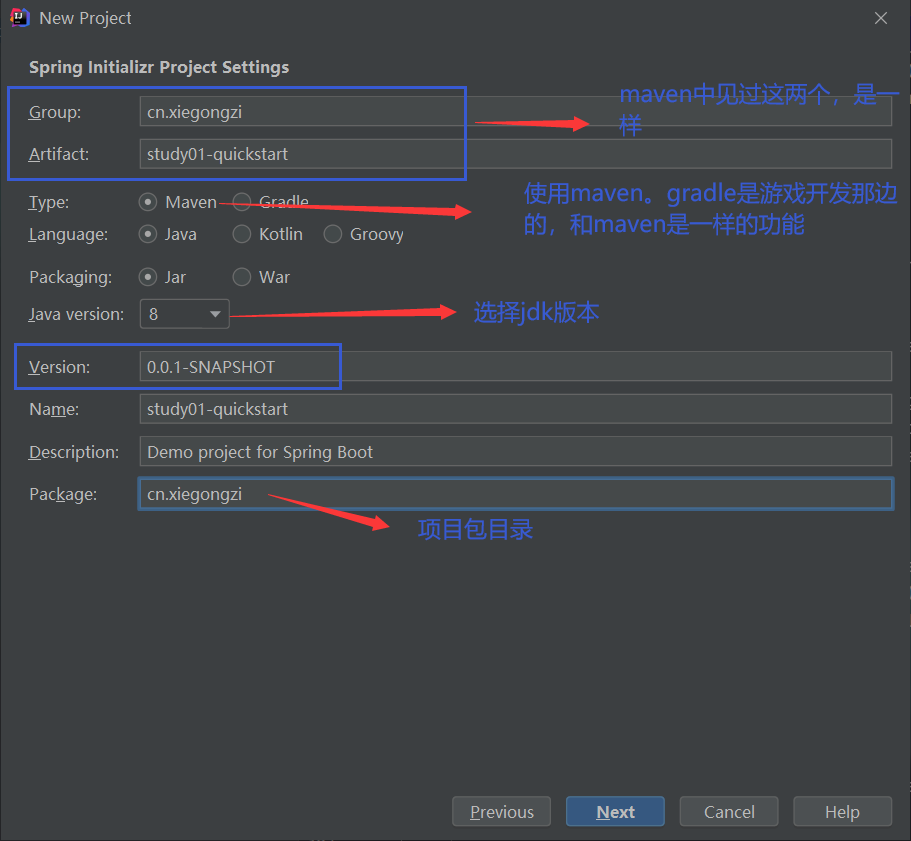This screenshot has width=911, height=841.
Task: Switch language to Kotlin
Action: 242,234
